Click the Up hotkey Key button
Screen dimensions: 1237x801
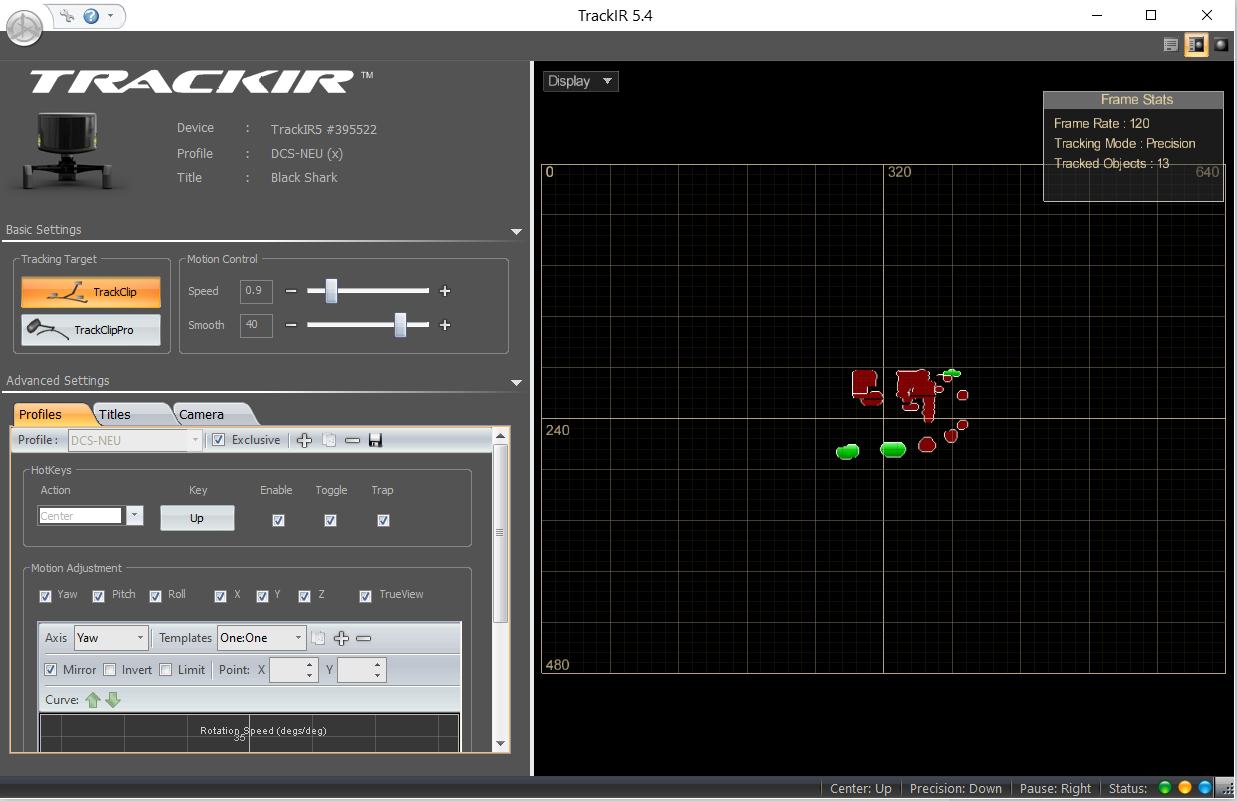[197, 518]
